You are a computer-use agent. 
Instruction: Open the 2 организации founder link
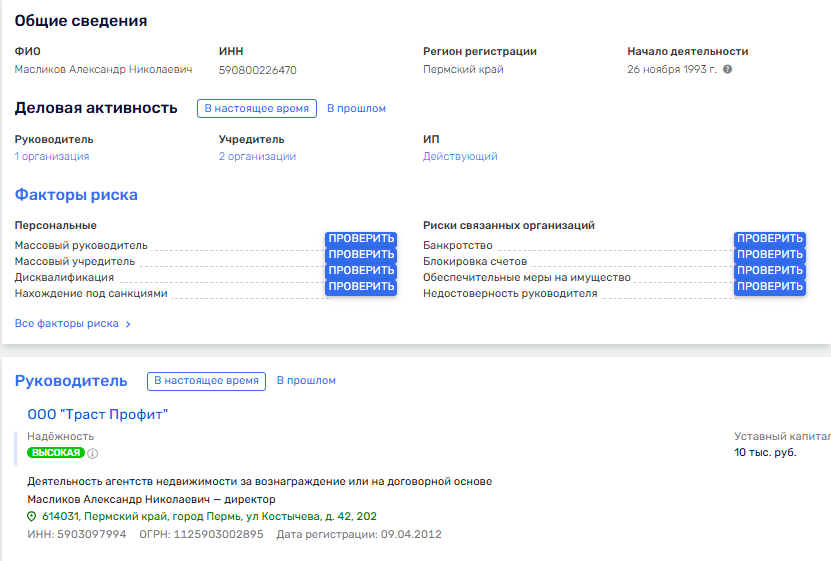click(x=257, y=156)
